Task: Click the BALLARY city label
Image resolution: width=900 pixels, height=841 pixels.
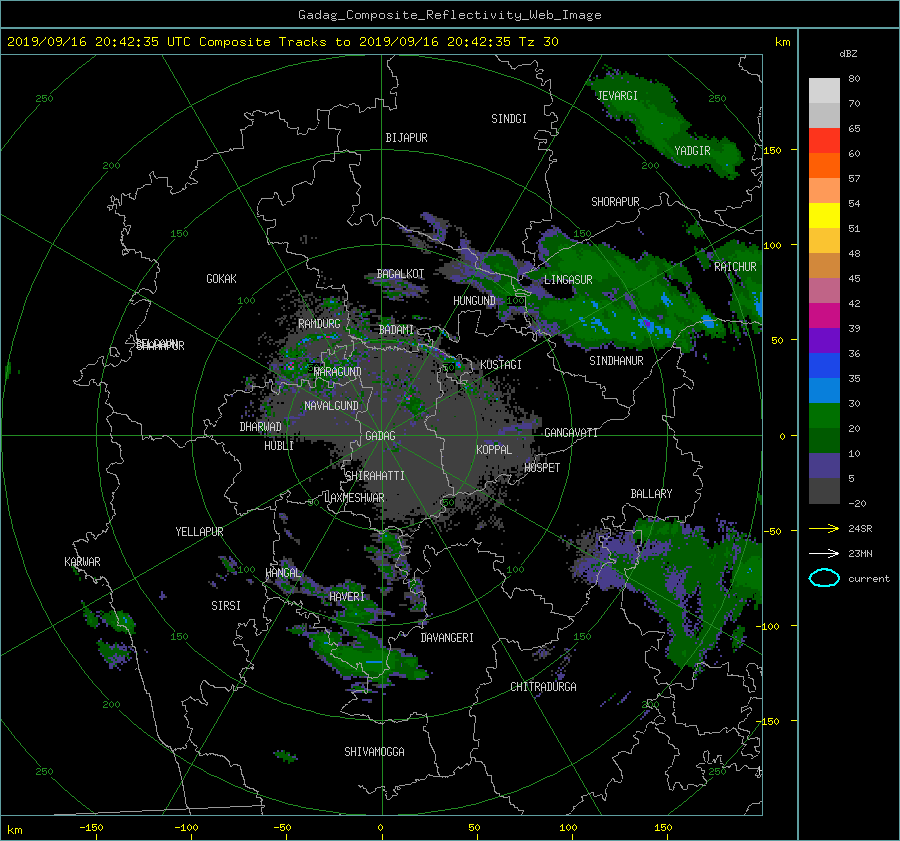Action: tap(651, 494)
